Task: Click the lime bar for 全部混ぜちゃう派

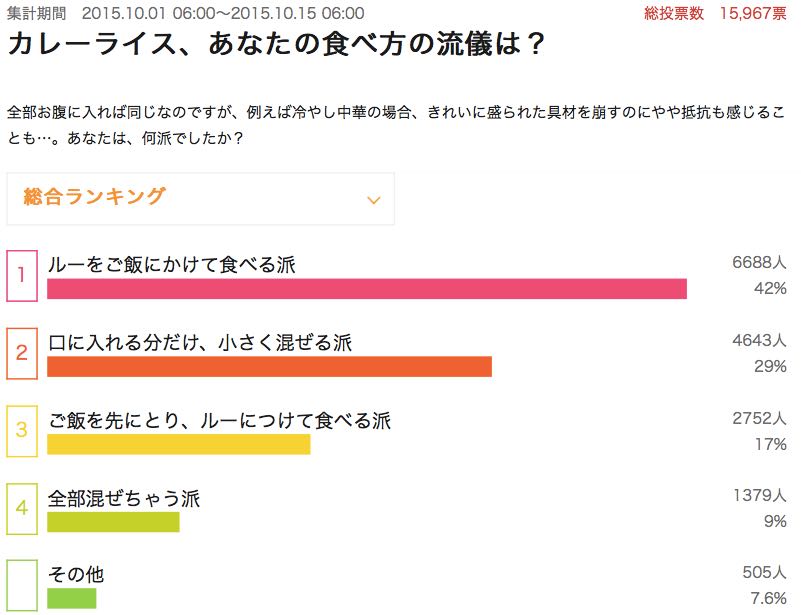Action: [x=113, y=522]
